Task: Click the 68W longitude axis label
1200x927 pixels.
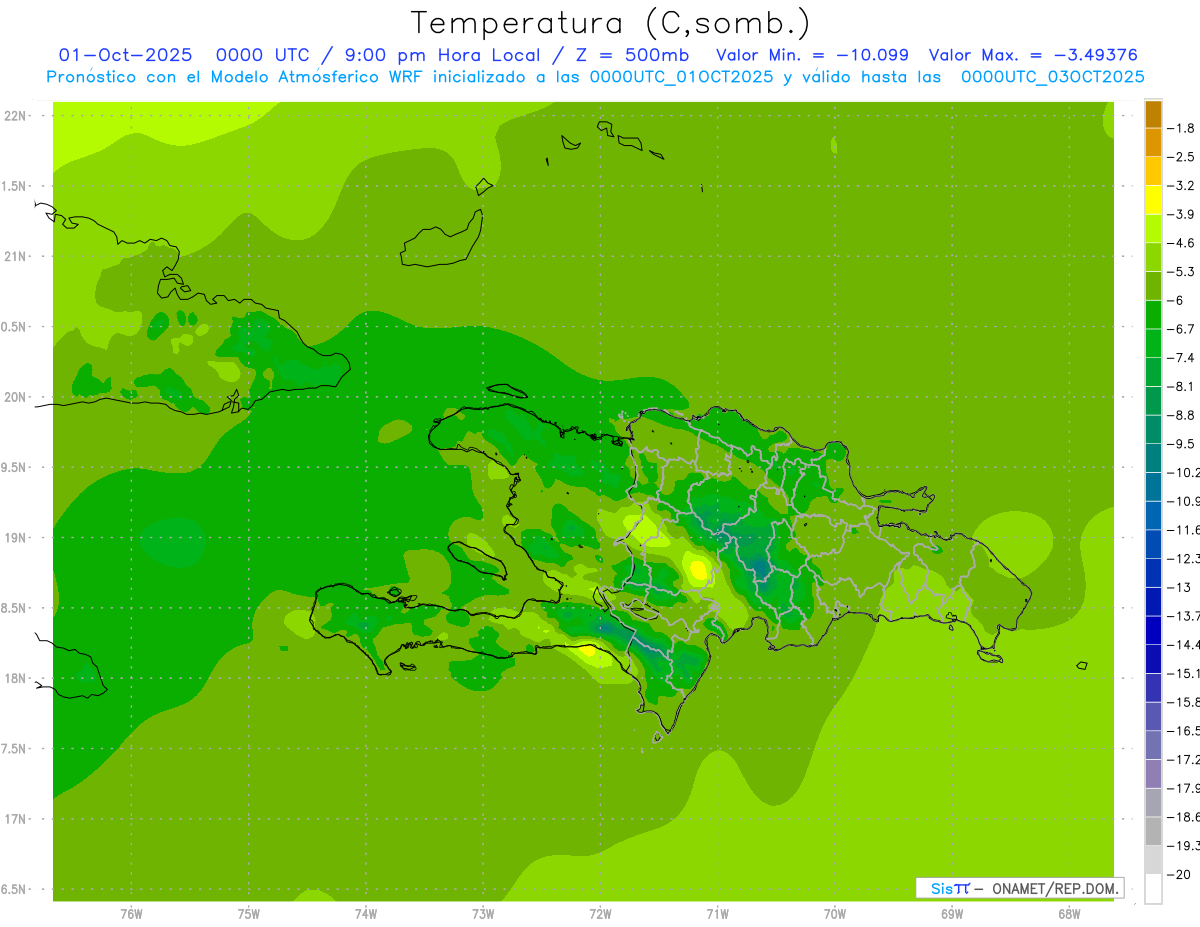Action: 1068,914
